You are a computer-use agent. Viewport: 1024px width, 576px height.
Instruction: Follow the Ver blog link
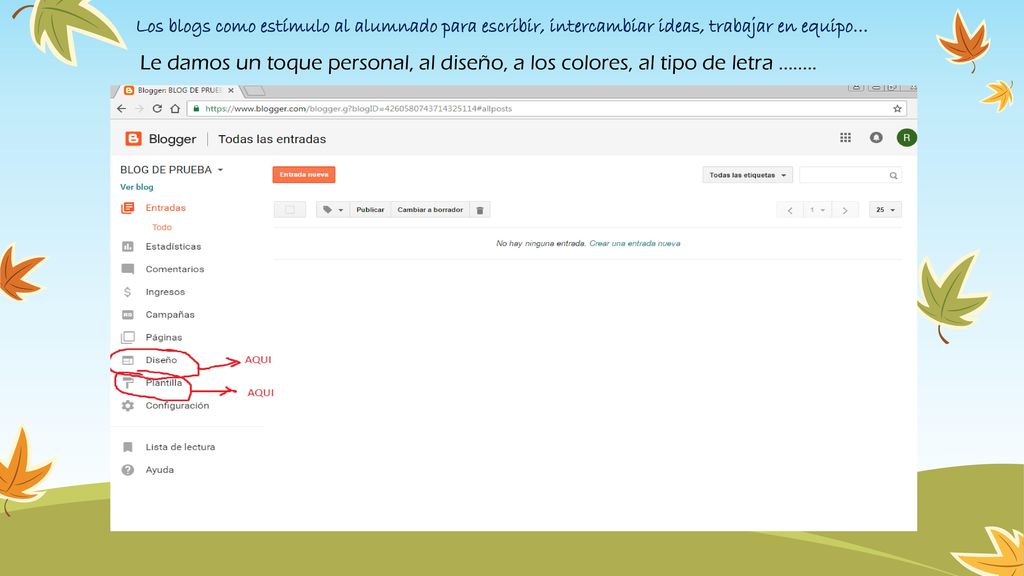pos(136,187)
